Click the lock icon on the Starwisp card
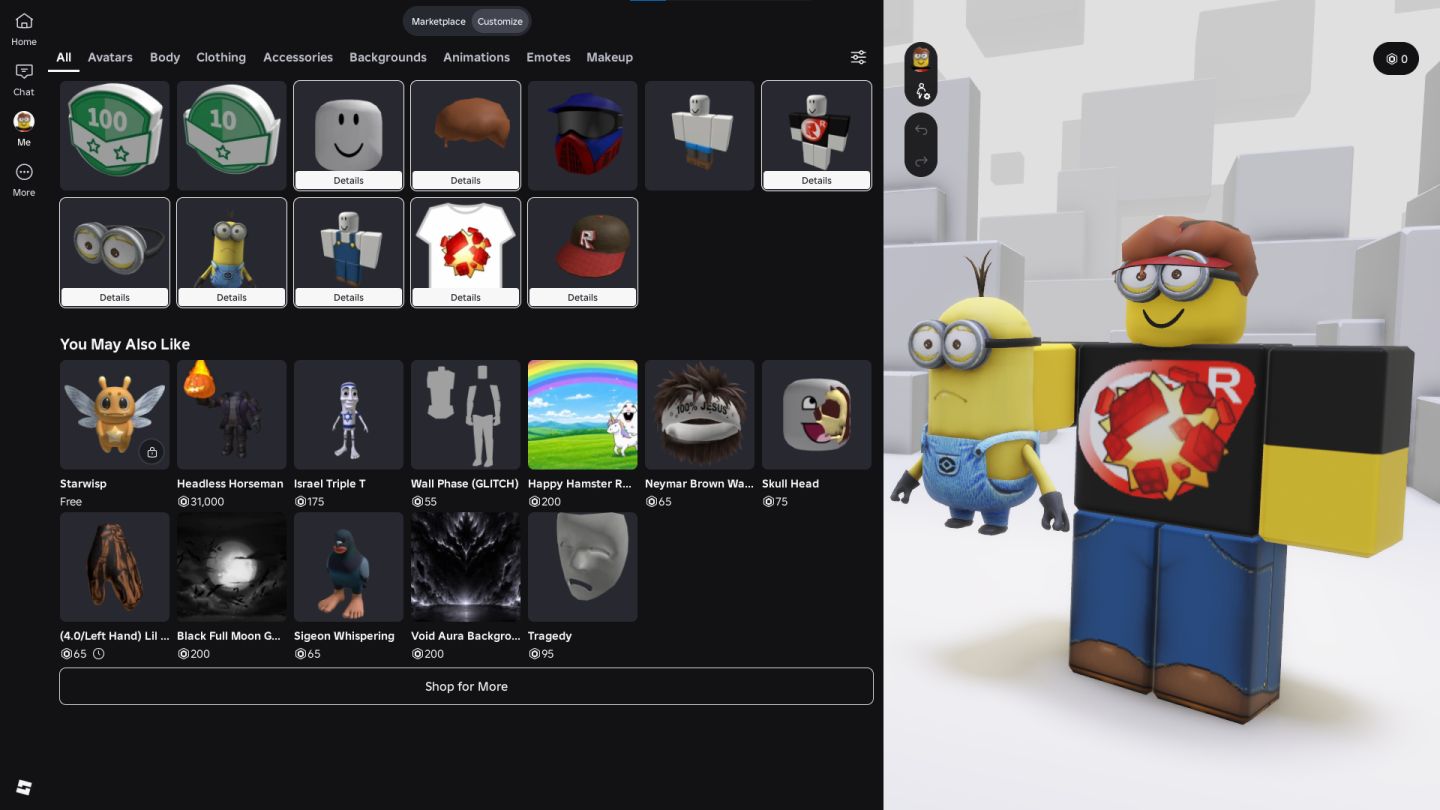 click(x=151, y=452)
